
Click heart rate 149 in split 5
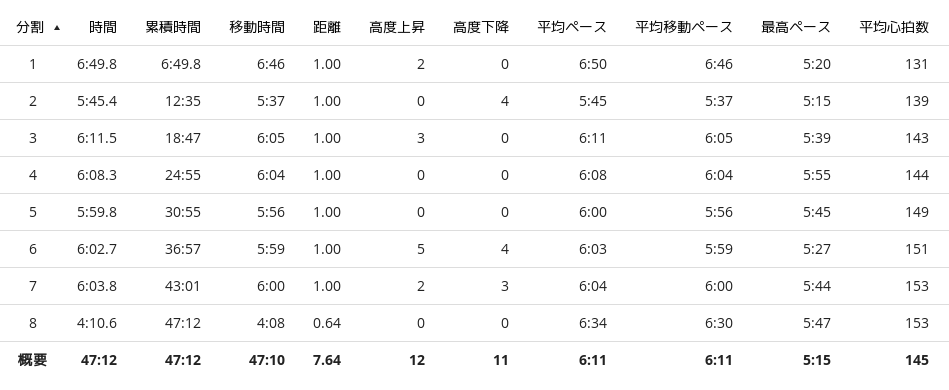917,212
